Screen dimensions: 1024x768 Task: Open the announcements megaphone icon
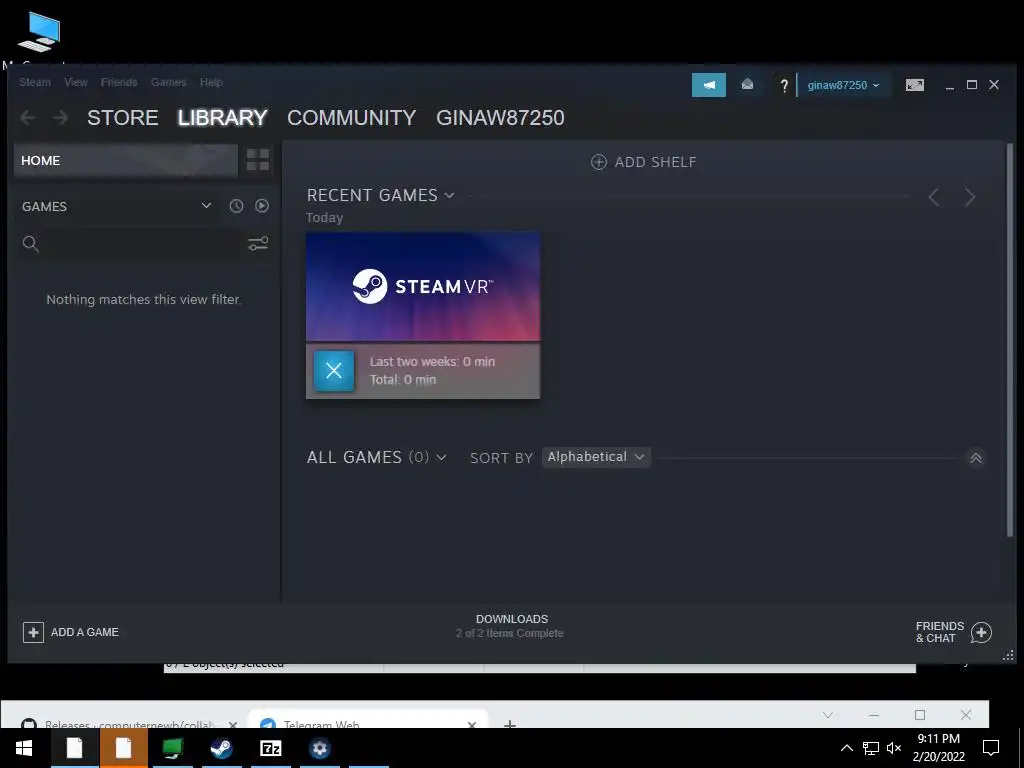coord(709,85)
